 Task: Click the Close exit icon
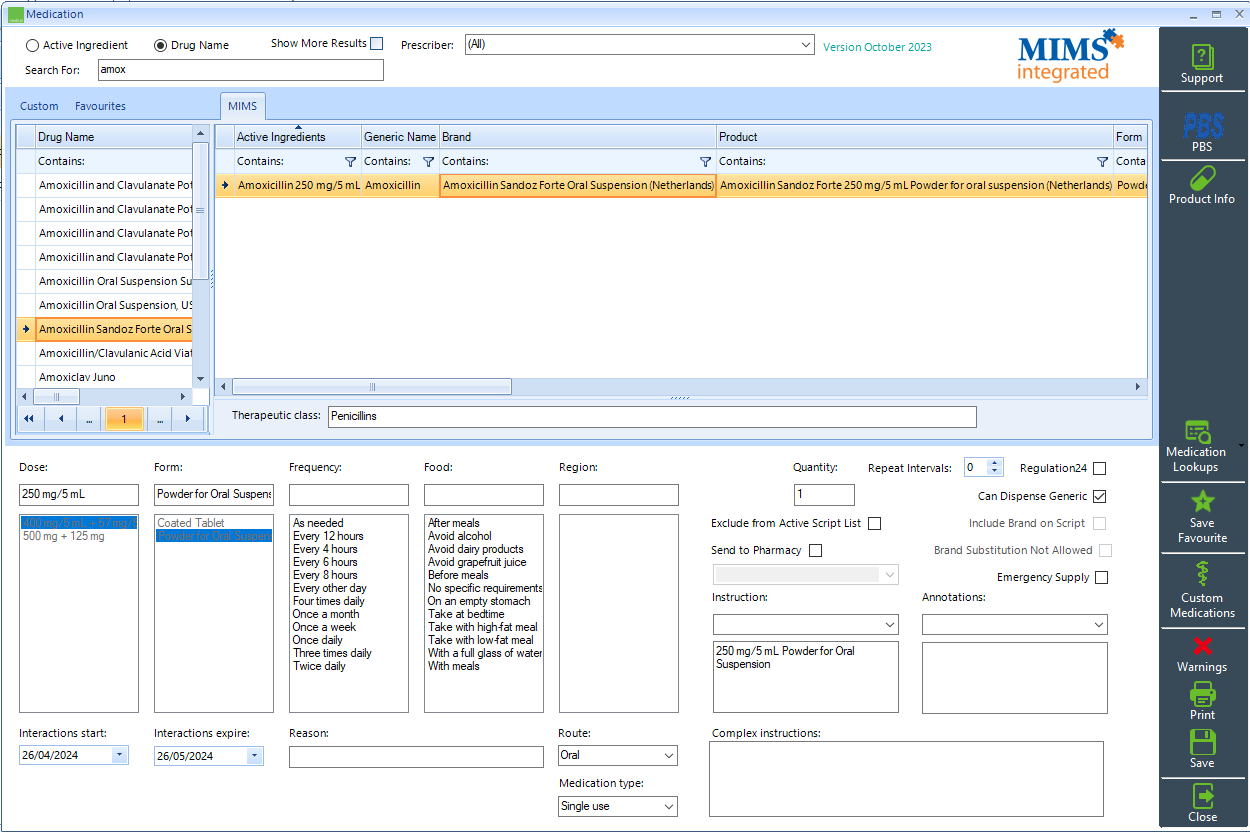pos(1202,796)
